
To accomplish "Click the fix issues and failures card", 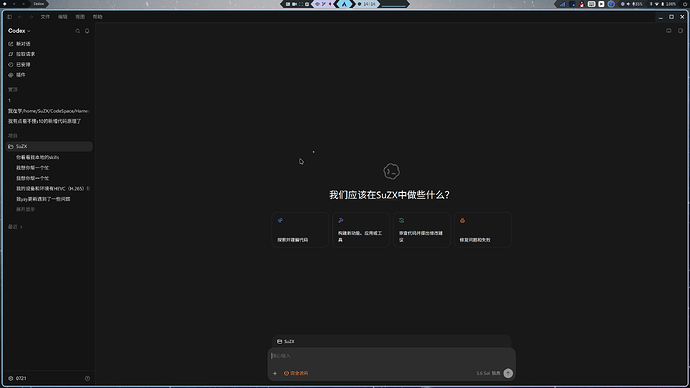I will click(483, 230).
